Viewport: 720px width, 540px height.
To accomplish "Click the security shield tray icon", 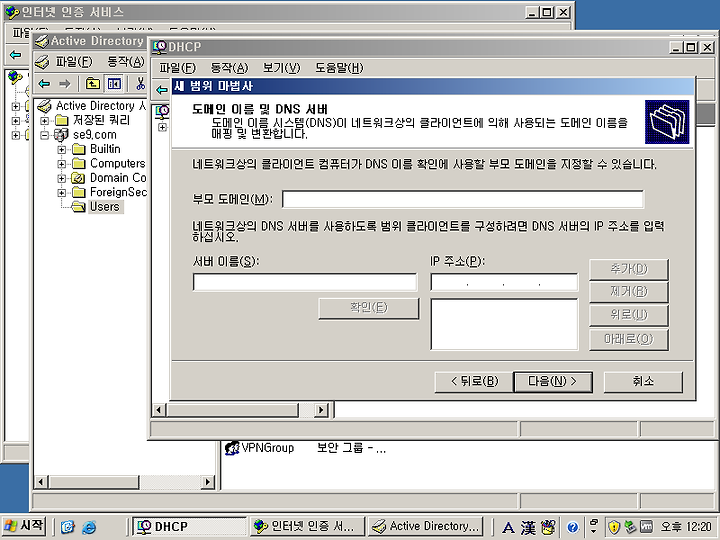I will (x=613, y=527).
